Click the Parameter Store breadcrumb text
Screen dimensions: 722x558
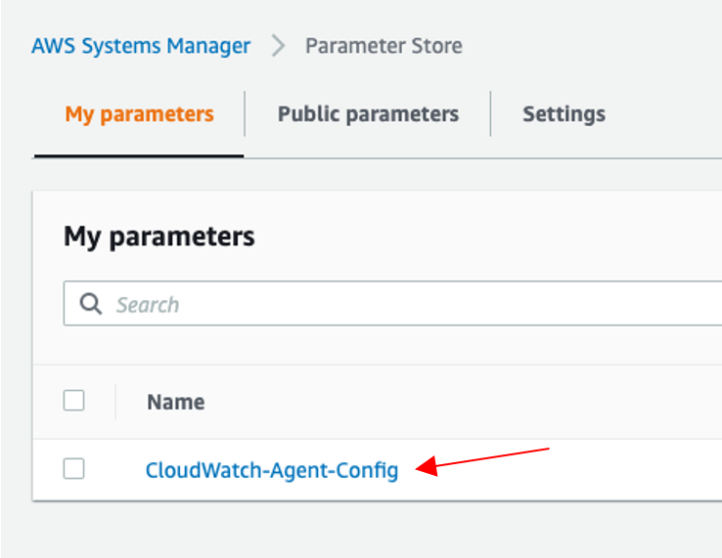point(384,46)
